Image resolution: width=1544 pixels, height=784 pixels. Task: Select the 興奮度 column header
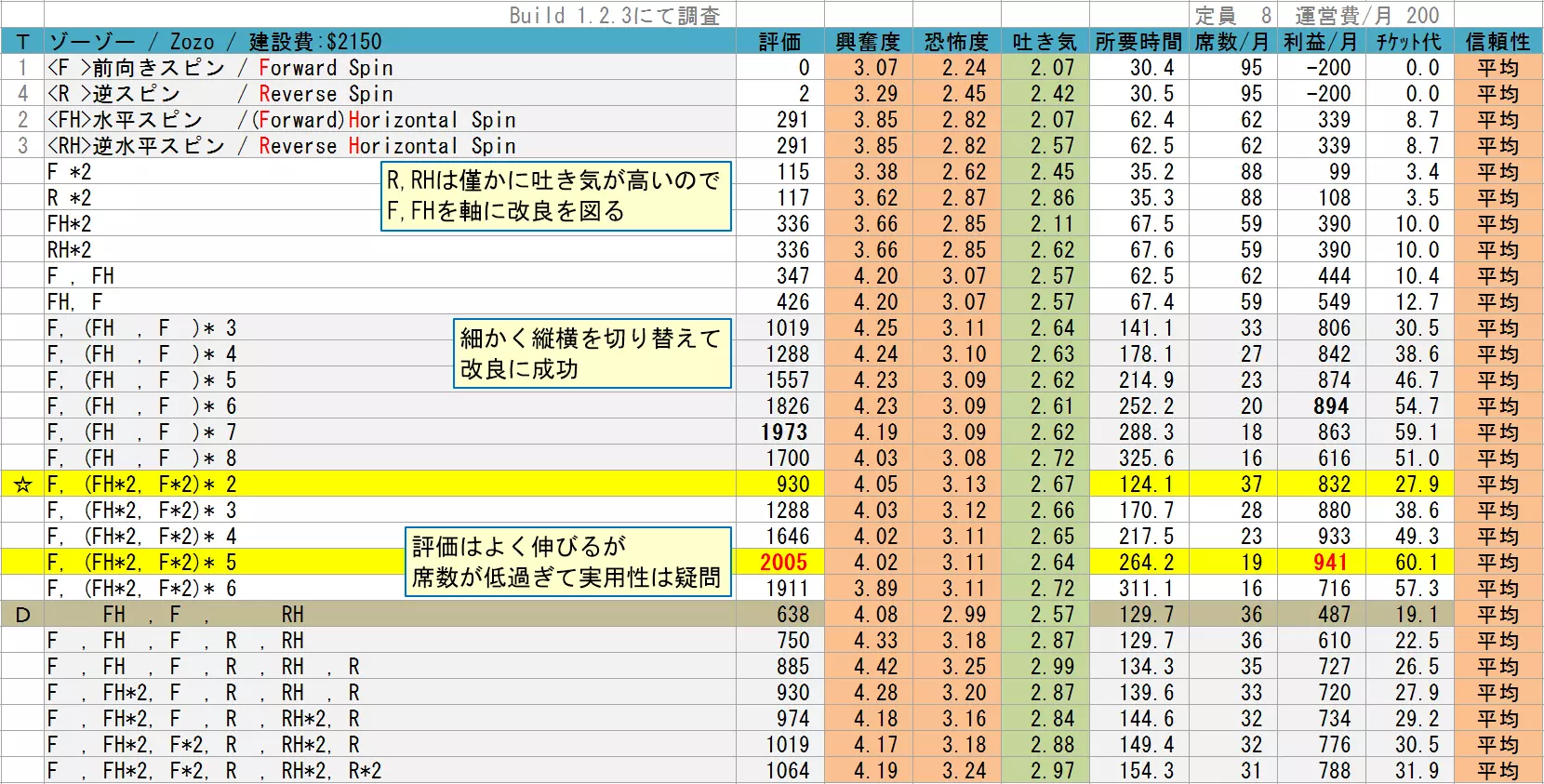(868, 42)
